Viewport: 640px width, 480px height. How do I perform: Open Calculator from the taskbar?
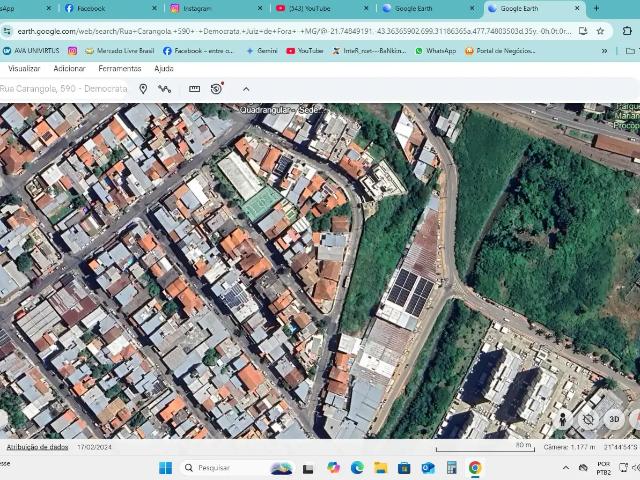(451, 468)
